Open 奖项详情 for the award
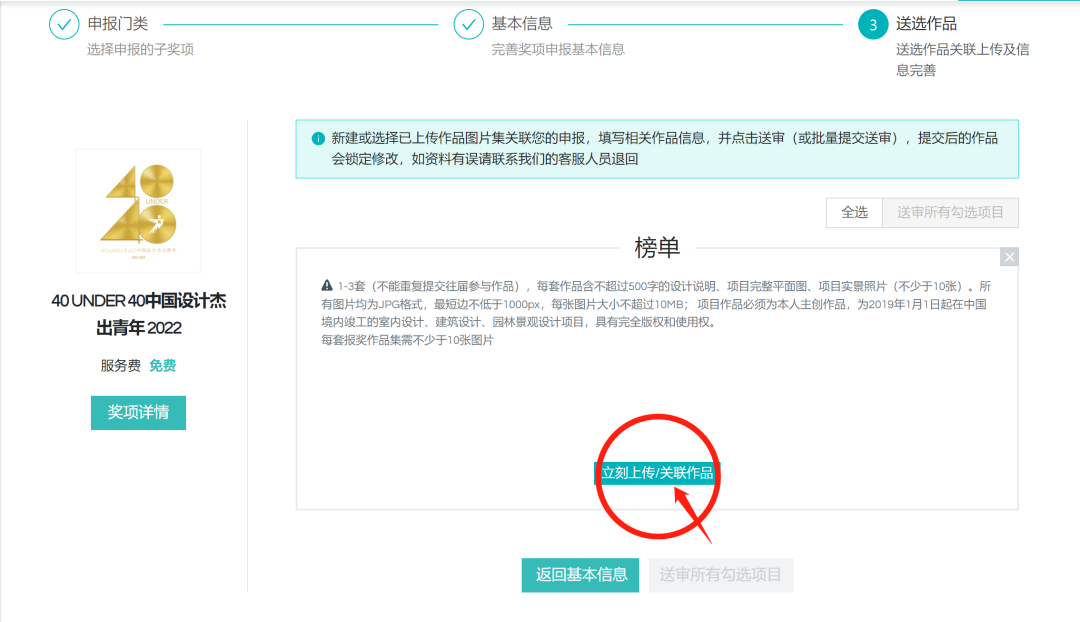Screen dimensions: 1080x622 tap(138, 412)
